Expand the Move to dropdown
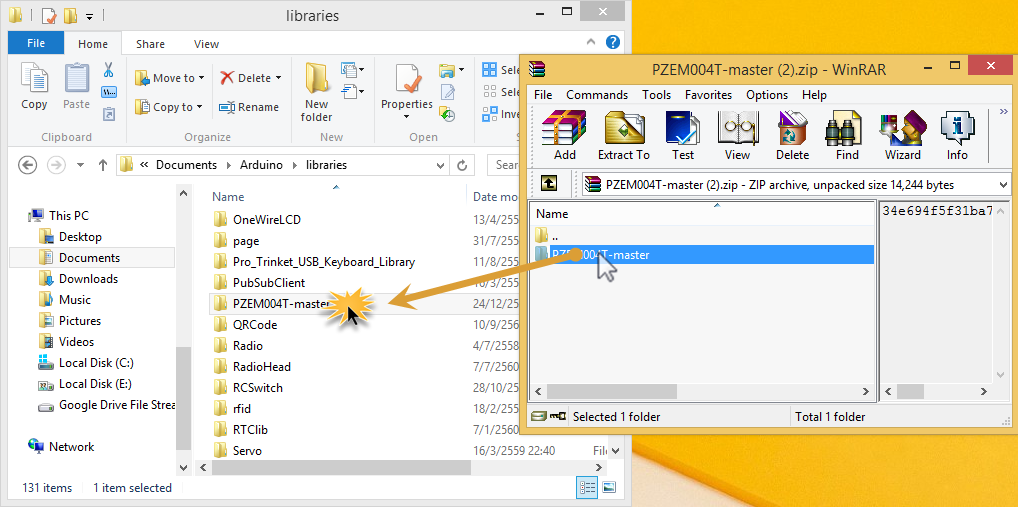This screenshot has width=1018, height=507. coord(201,78)
